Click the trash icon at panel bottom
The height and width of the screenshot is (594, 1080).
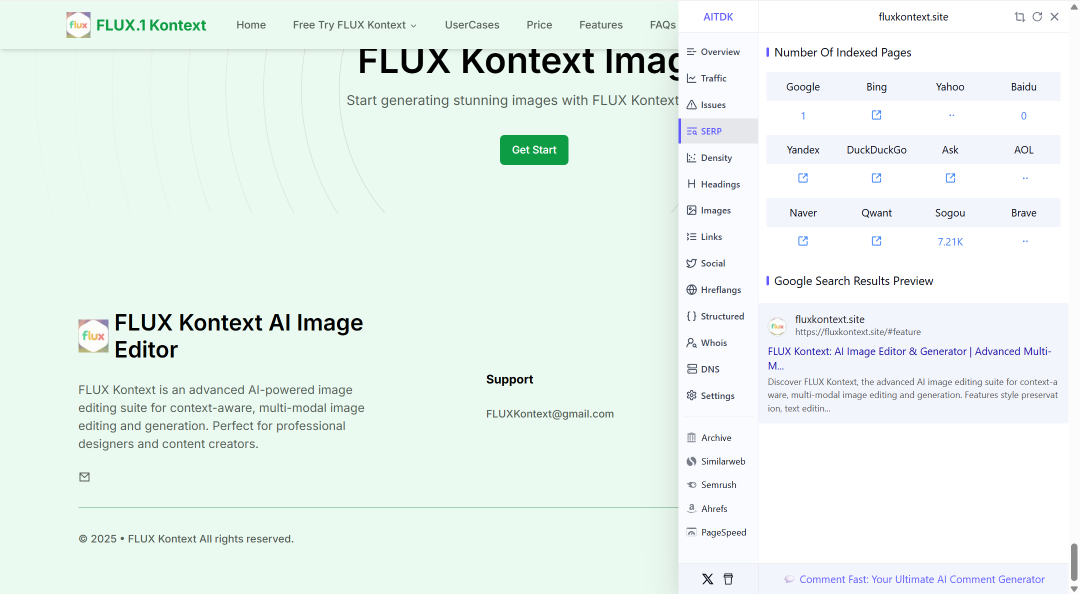(x=728, y=579)
